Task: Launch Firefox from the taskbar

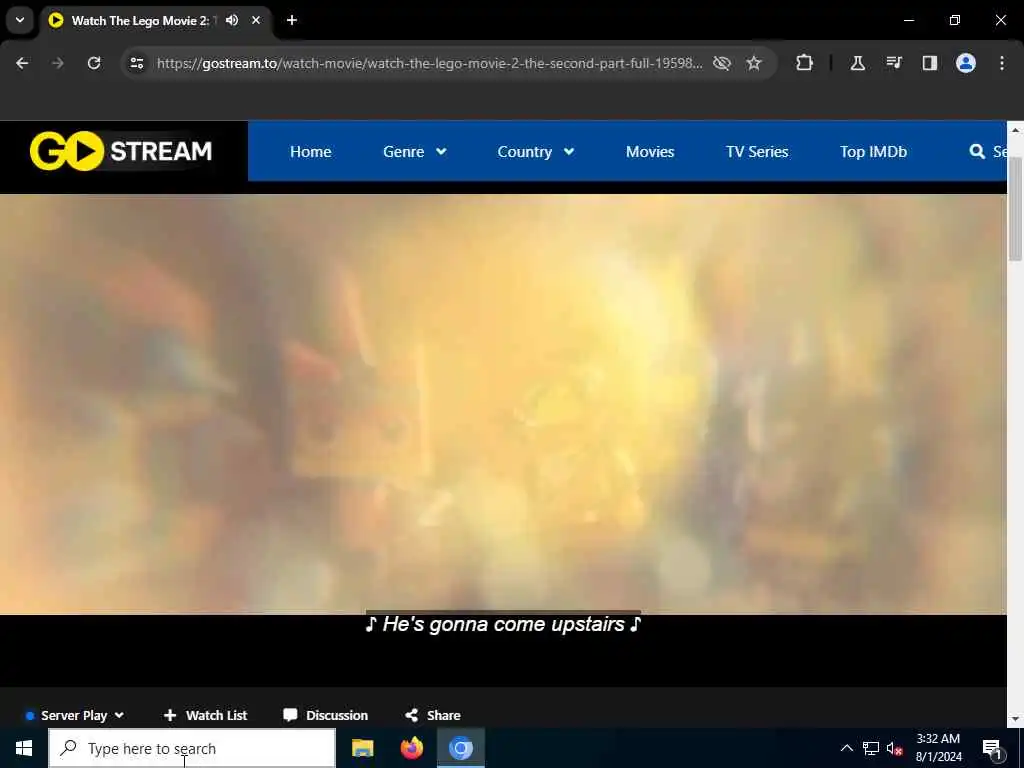Action: coord(411,748)
